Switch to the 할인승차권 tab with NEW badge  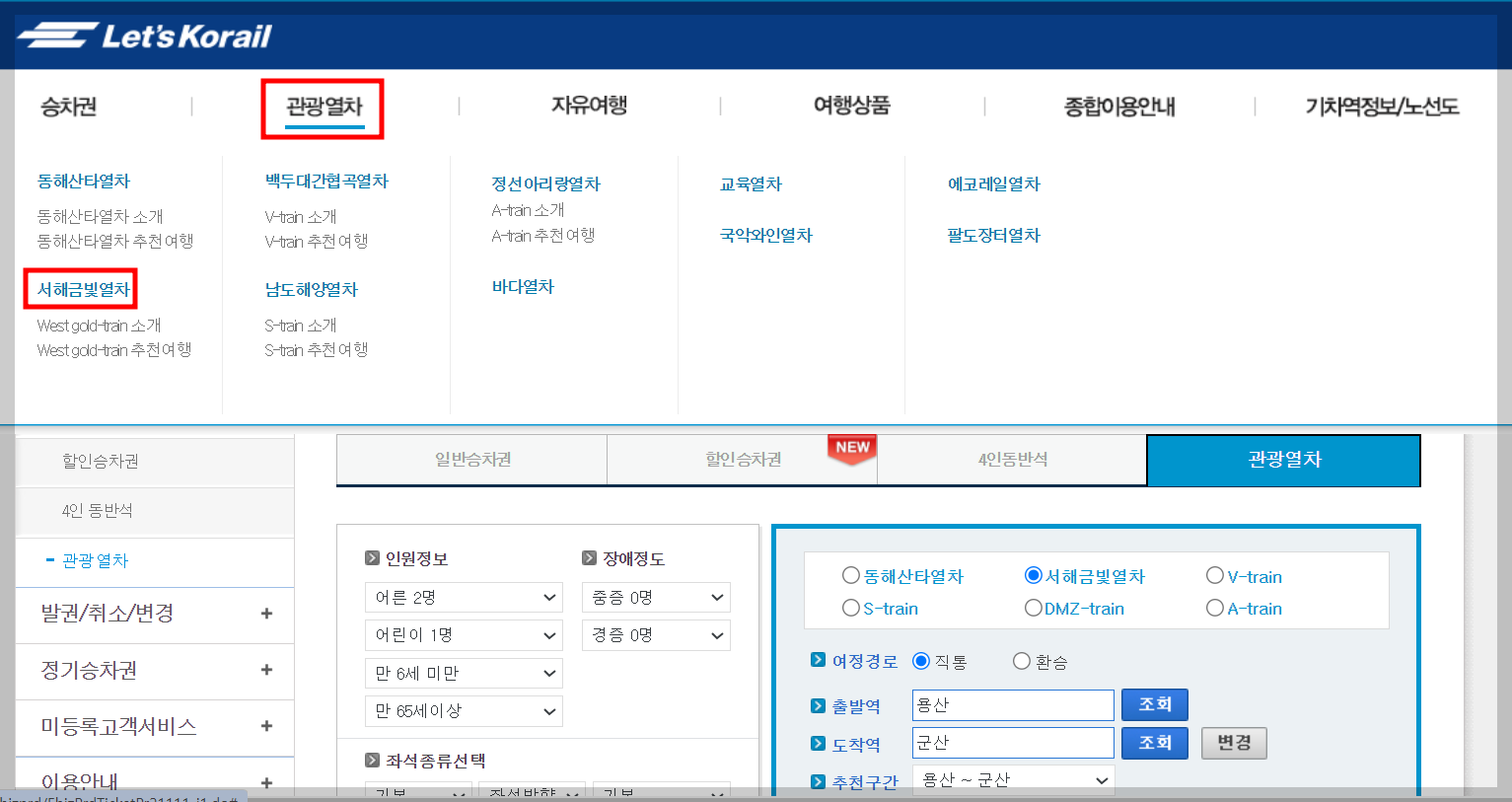[x=743, y=460]
